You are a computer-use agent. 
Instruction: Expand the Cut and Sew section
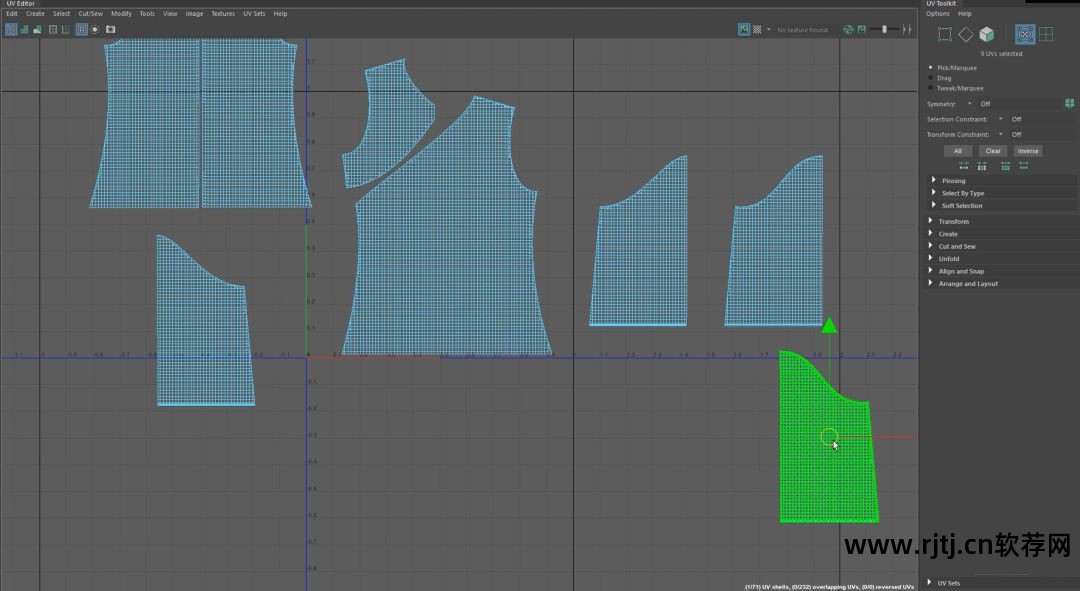pos(956,246)
